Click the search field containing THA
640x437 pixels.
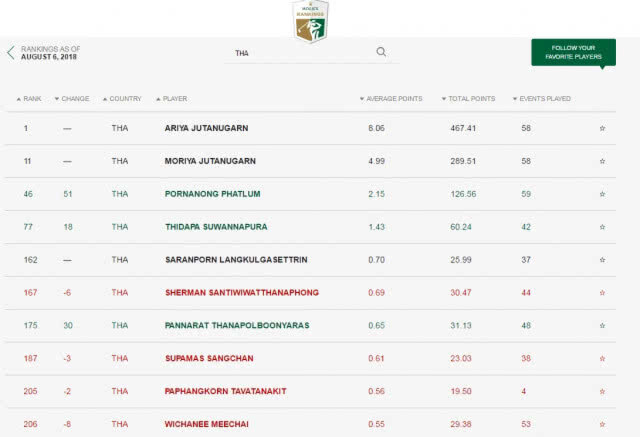(311, 53)
